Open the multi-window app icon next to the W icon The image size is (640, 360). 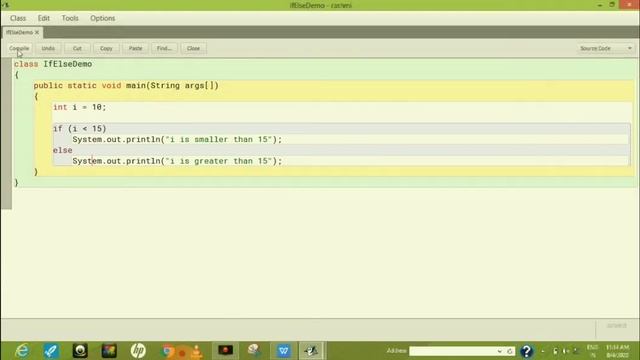point(254,351)
